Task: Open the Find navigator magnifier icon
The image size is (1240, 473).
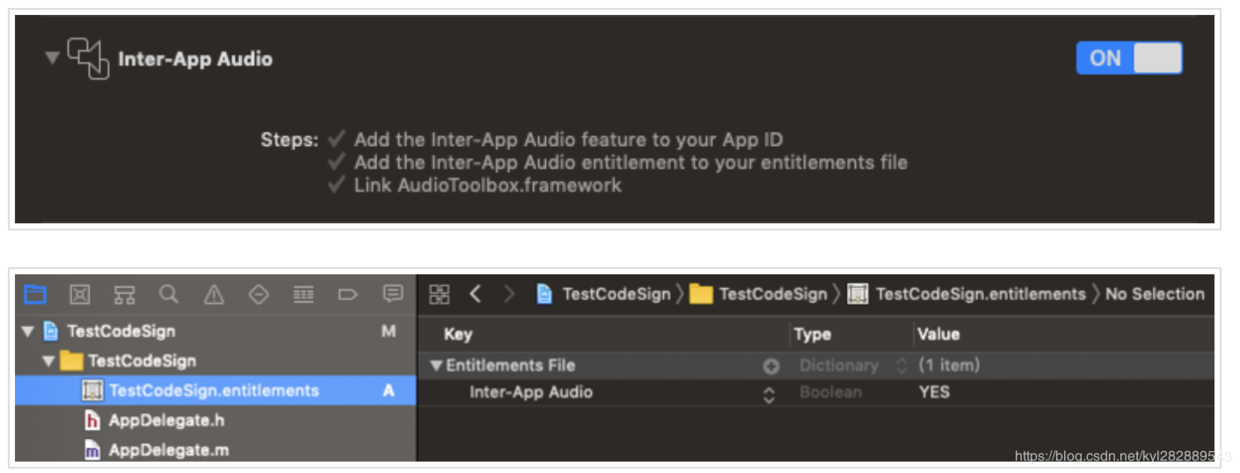Action: pyautogui.click(x=169, y=294)
